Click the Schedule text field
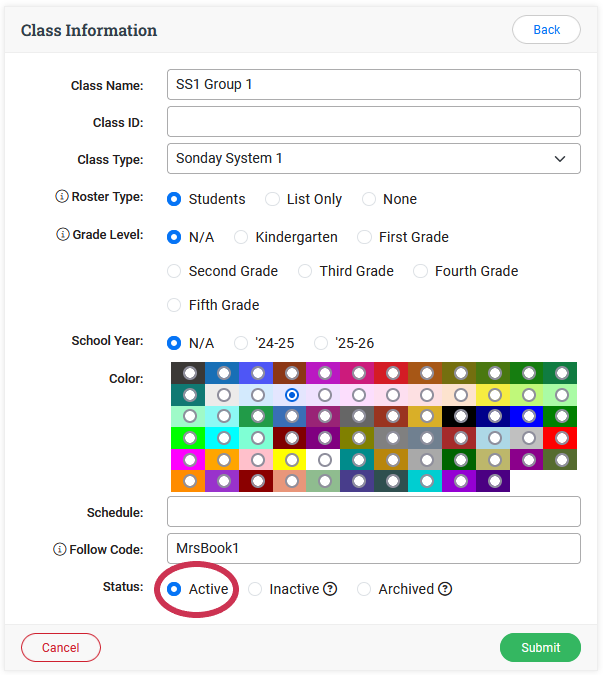The image size is (603, 675). coord(373,512)
